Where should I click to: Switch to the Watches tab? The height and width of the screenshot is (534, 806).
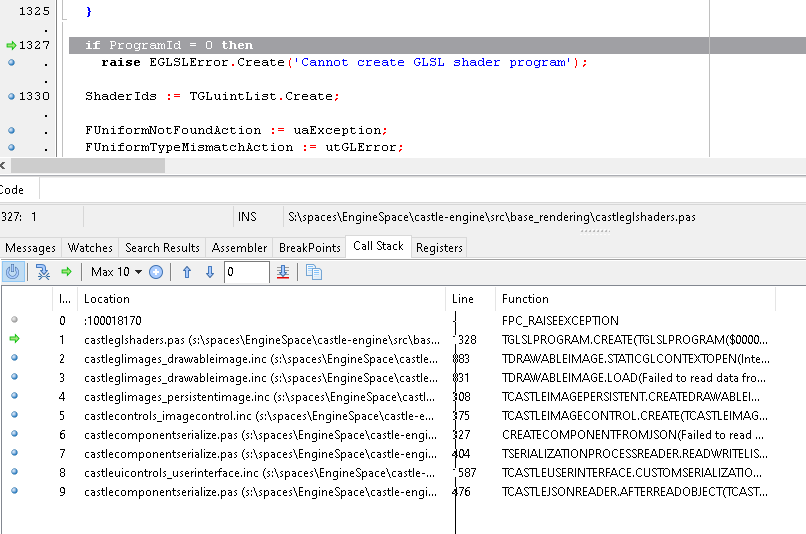(x=90, y=248)
